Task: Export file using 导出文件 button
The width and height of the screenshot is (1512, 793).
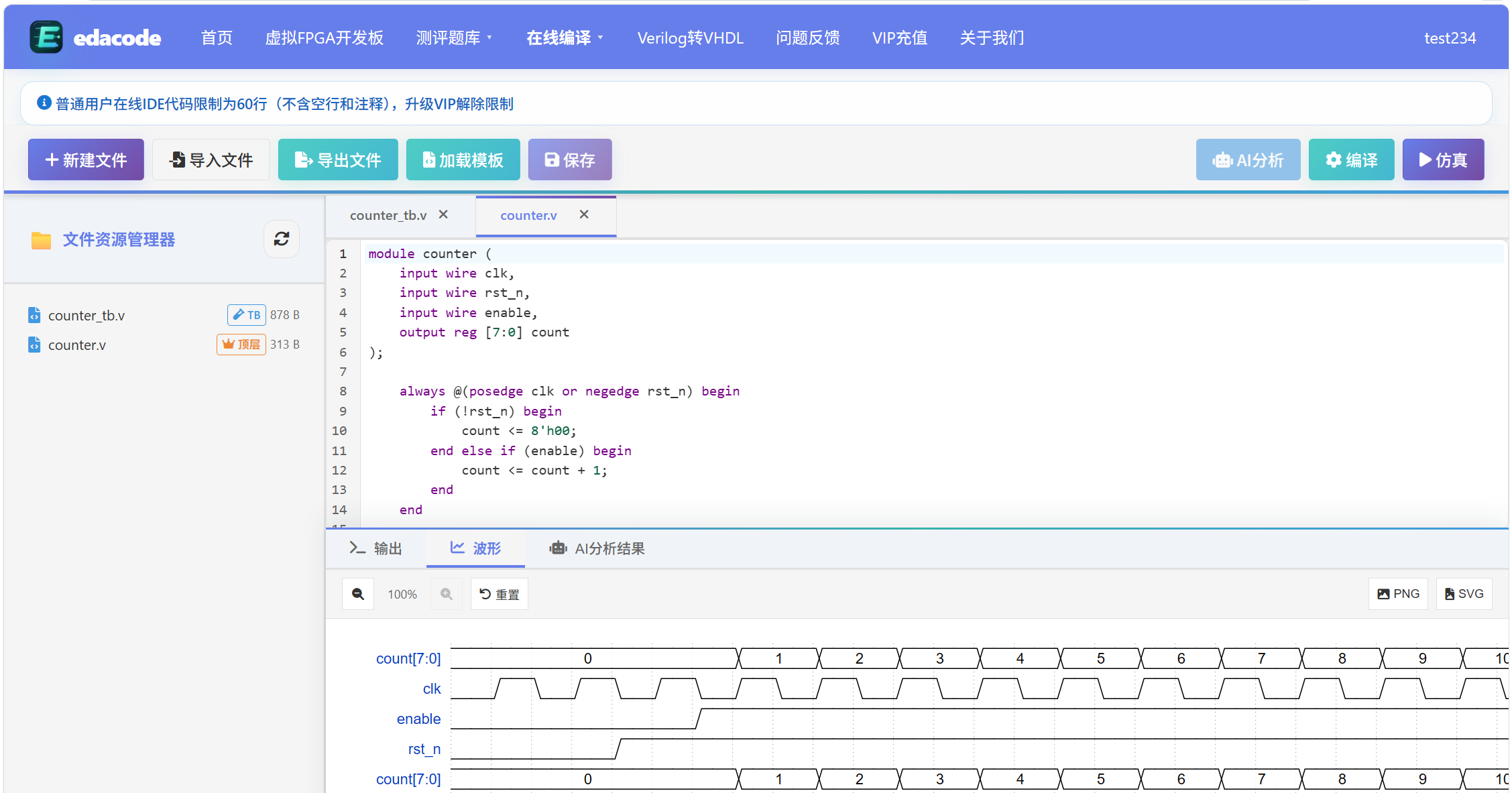Action: pyautogui.click(x=338, y=160)
